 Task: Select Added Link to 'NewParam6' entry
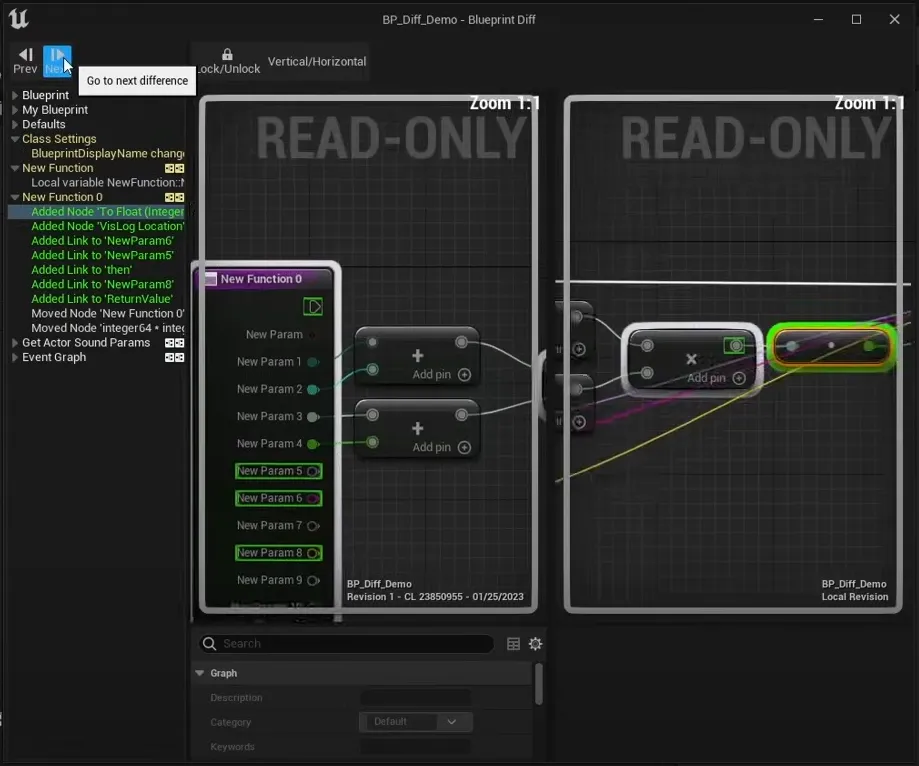pyautogui.click(x=103, y=241)
